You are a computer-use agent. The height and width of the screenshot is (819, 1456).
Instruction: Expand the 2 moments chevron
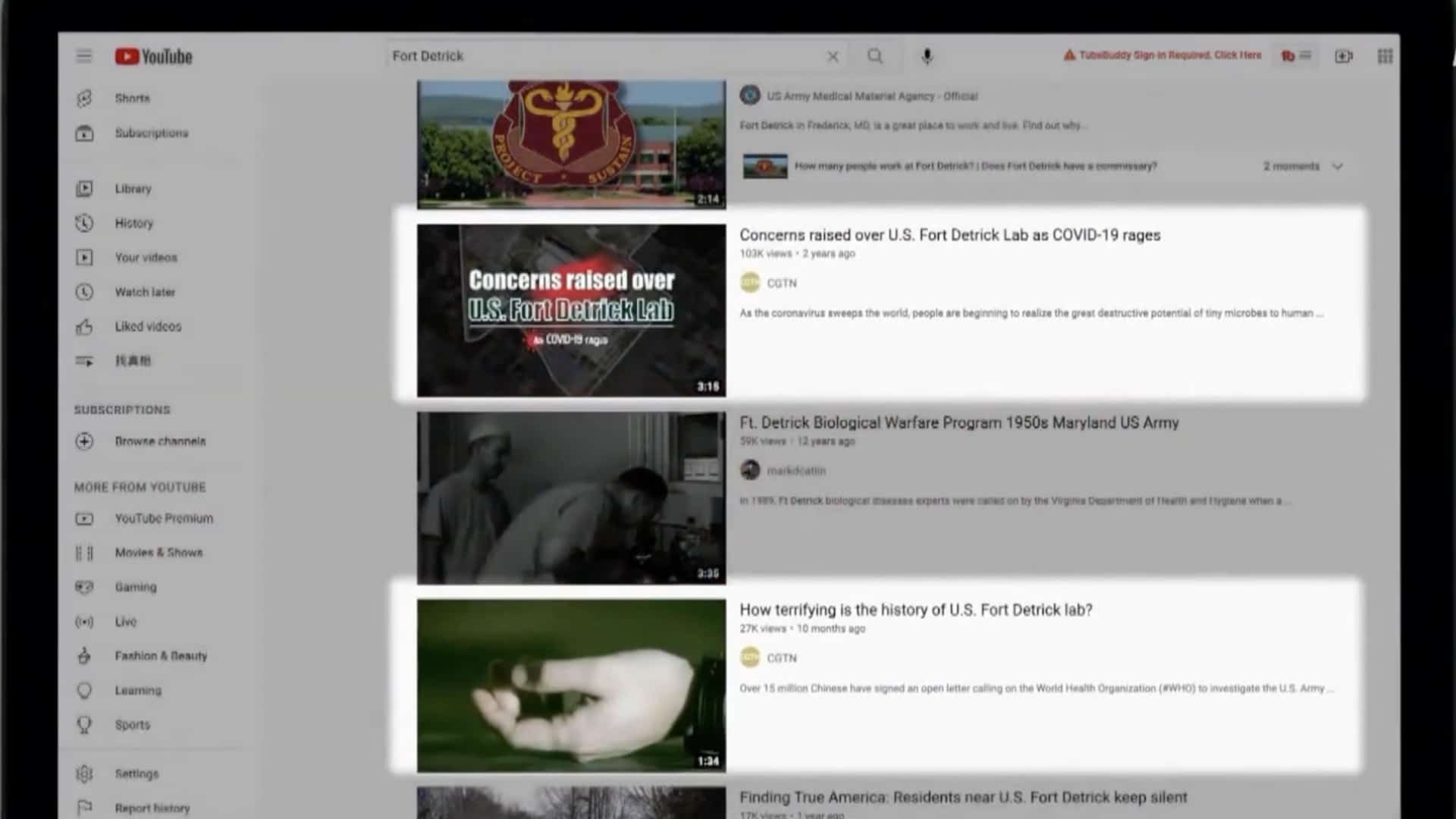point(1338,166)
